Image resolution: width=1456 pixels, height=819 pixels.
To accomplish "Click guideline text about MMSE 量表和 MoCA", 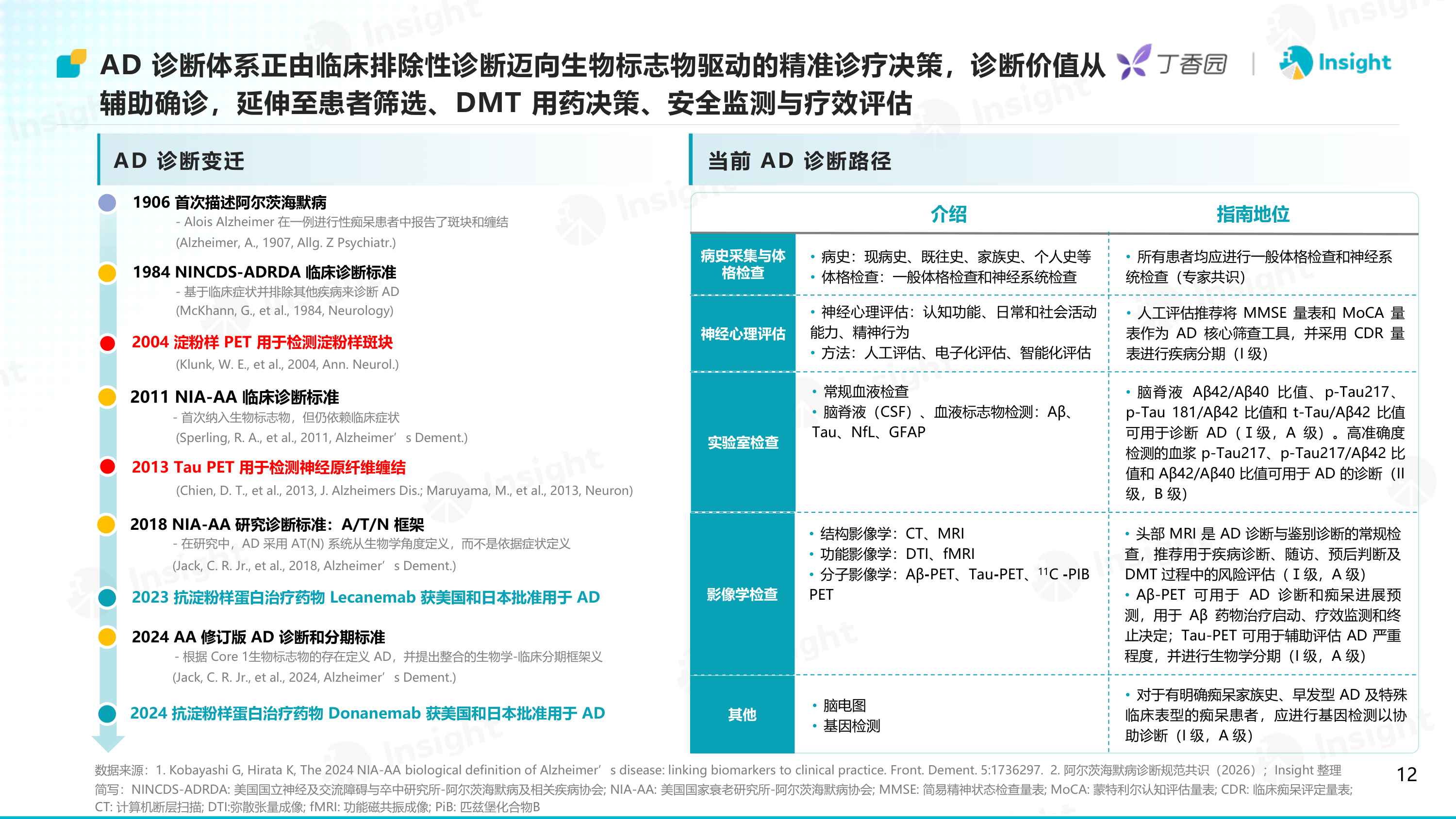I will (x=1265, y=333).
